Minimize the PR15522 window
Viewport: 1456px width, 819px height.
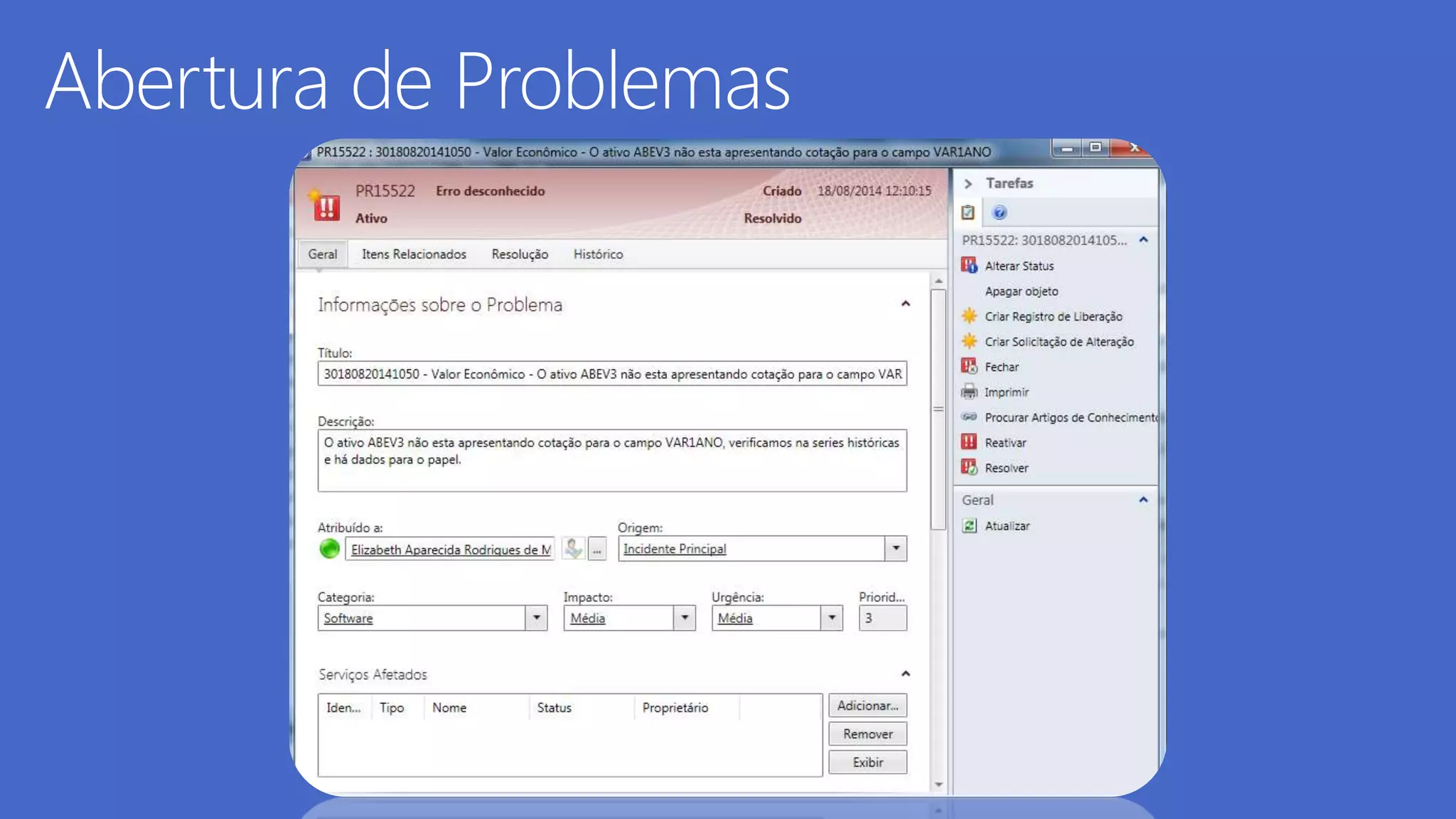[1066, 148]
